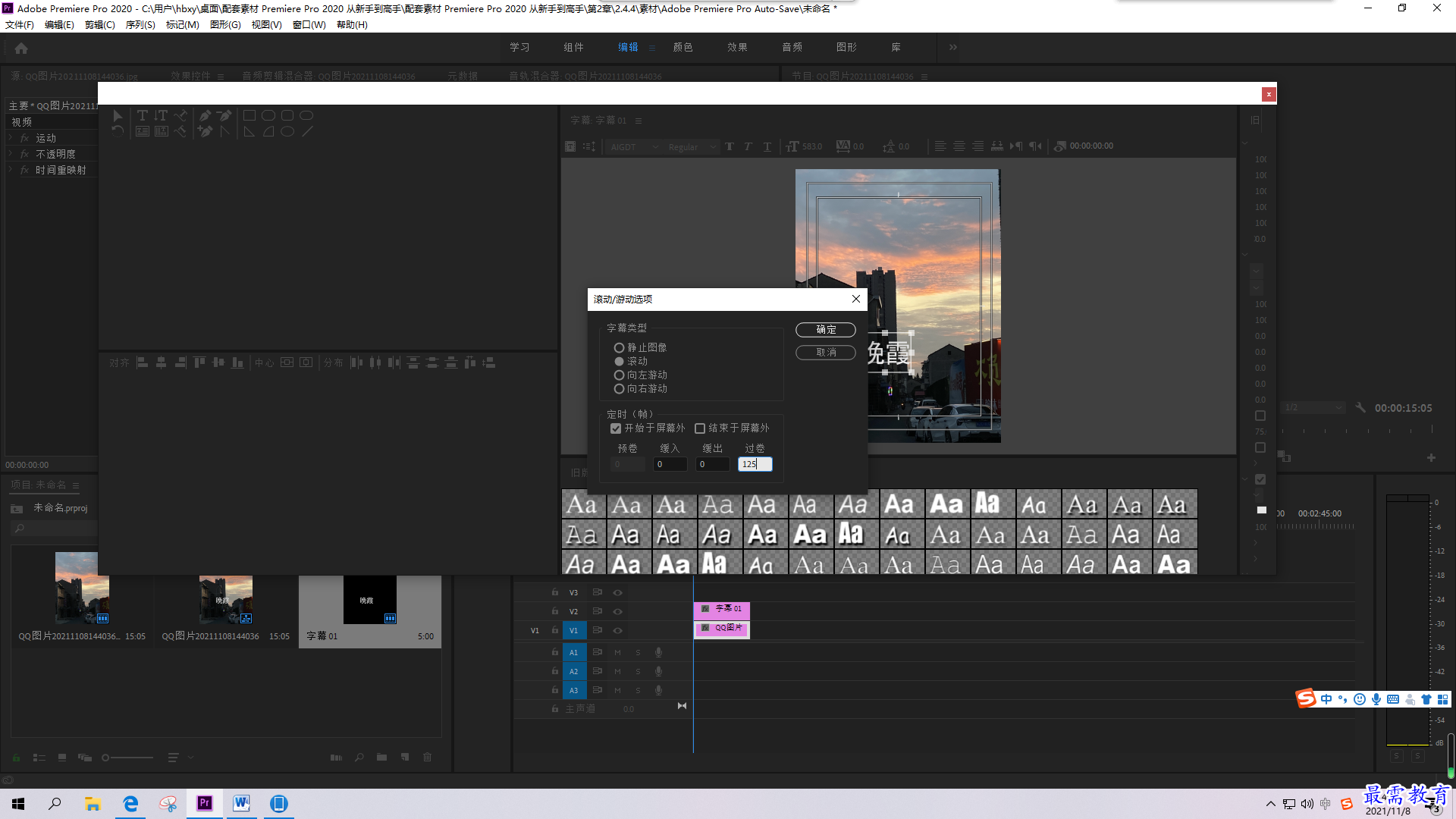The width and height of the screenshot is (1456, 819).
Task: Open the tab stops ruler icon
Action: [997, 146]
